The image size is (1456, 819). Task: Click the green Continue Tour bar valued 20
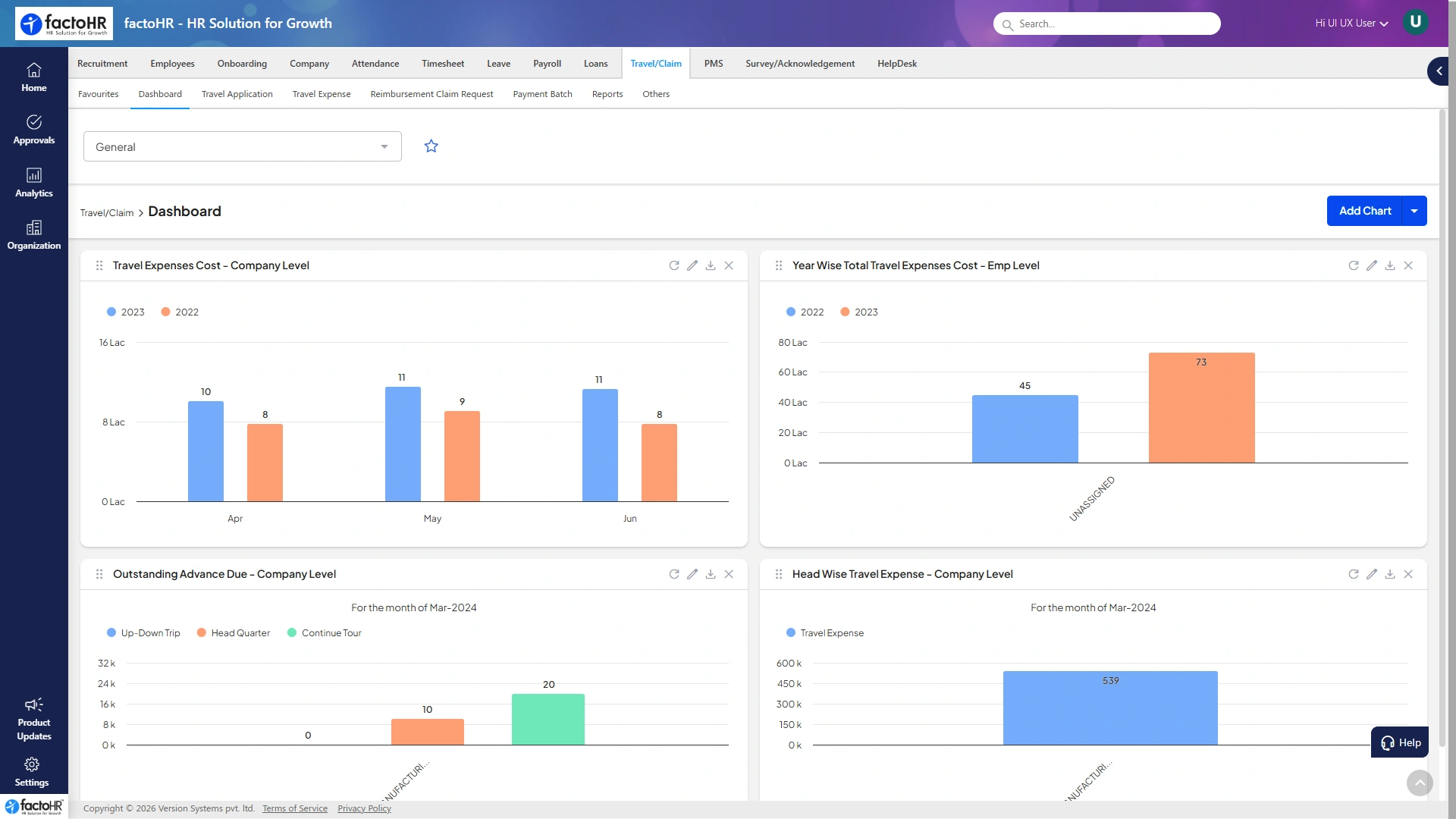coord(548,719)
